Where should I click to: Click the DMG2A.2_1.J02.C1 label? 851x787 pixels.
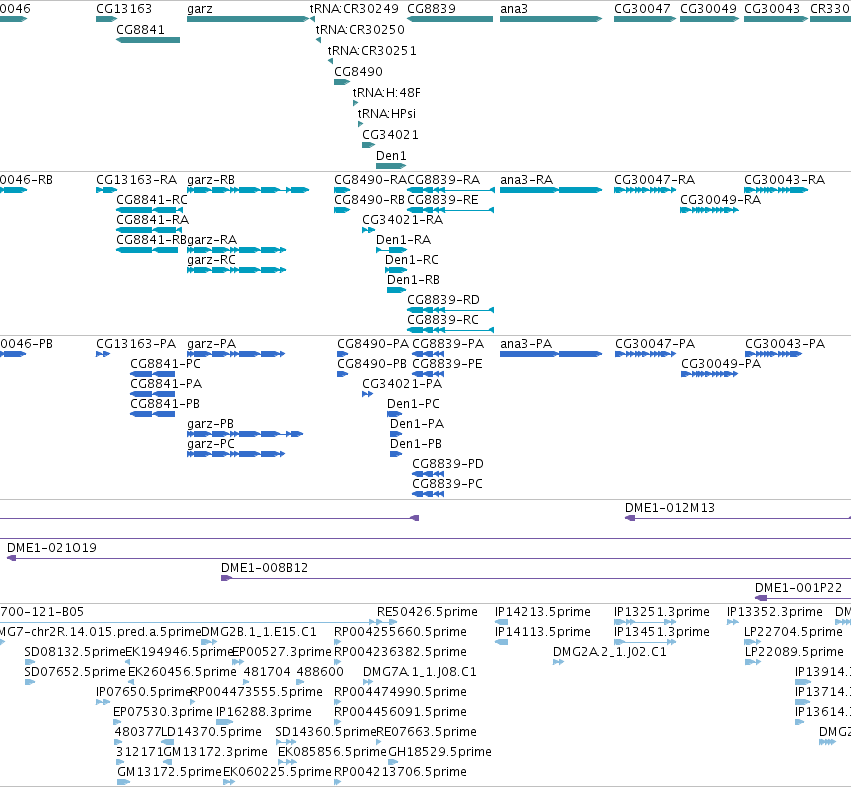(609, 652)
